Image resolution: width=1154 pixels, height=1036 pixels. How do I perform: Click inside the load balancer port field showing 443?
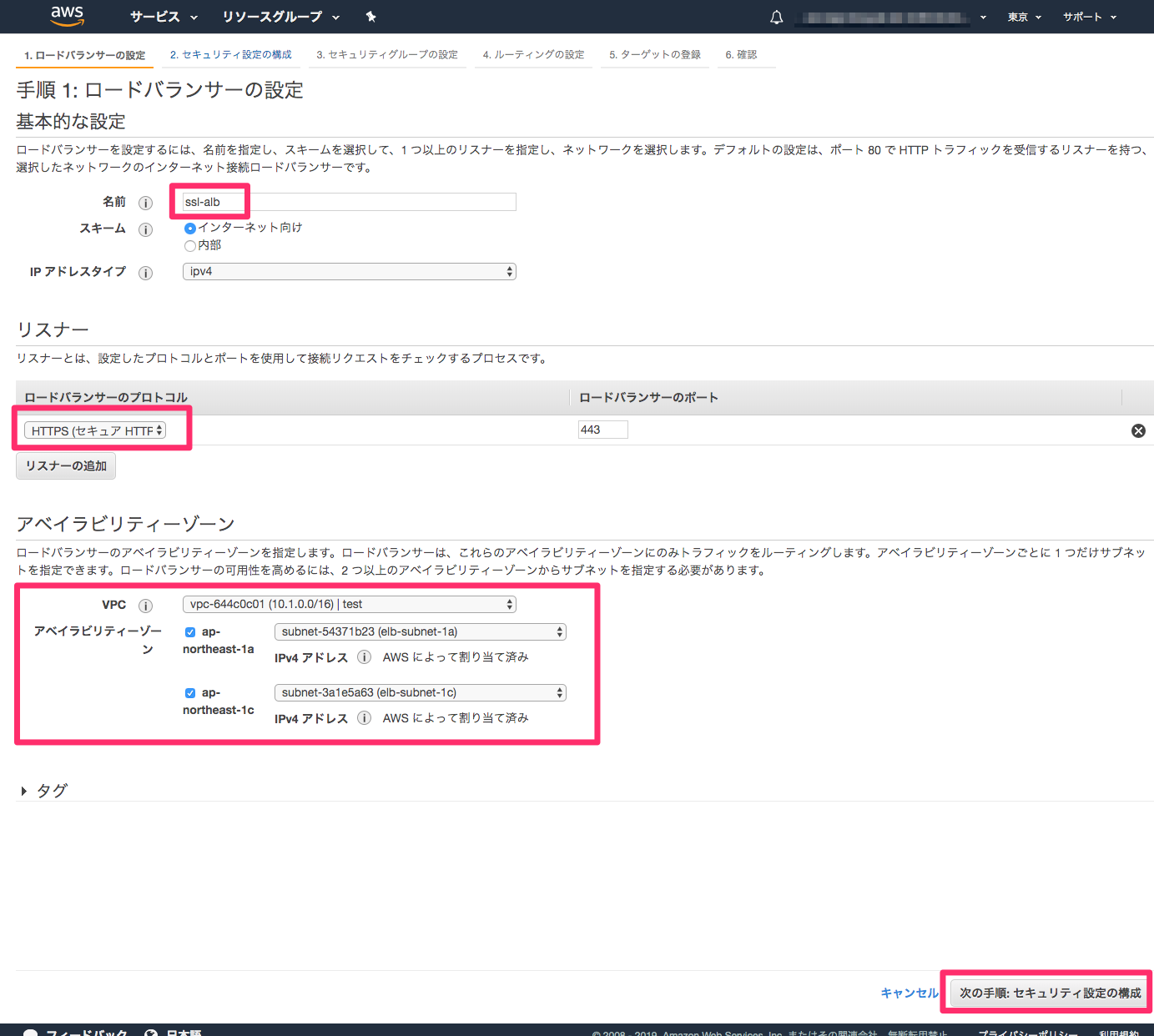click(x=602, y=429)
